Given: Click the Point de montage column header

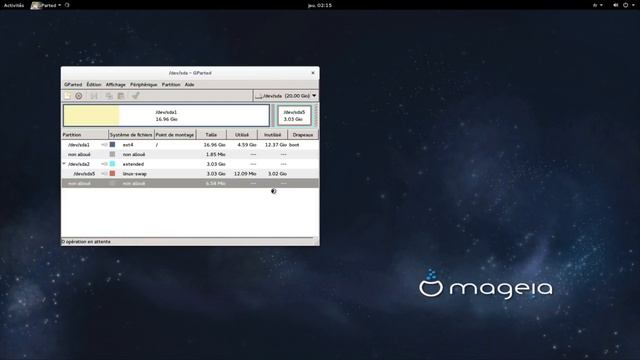Looking at the screenshot, I should click(x=175, y=135).
